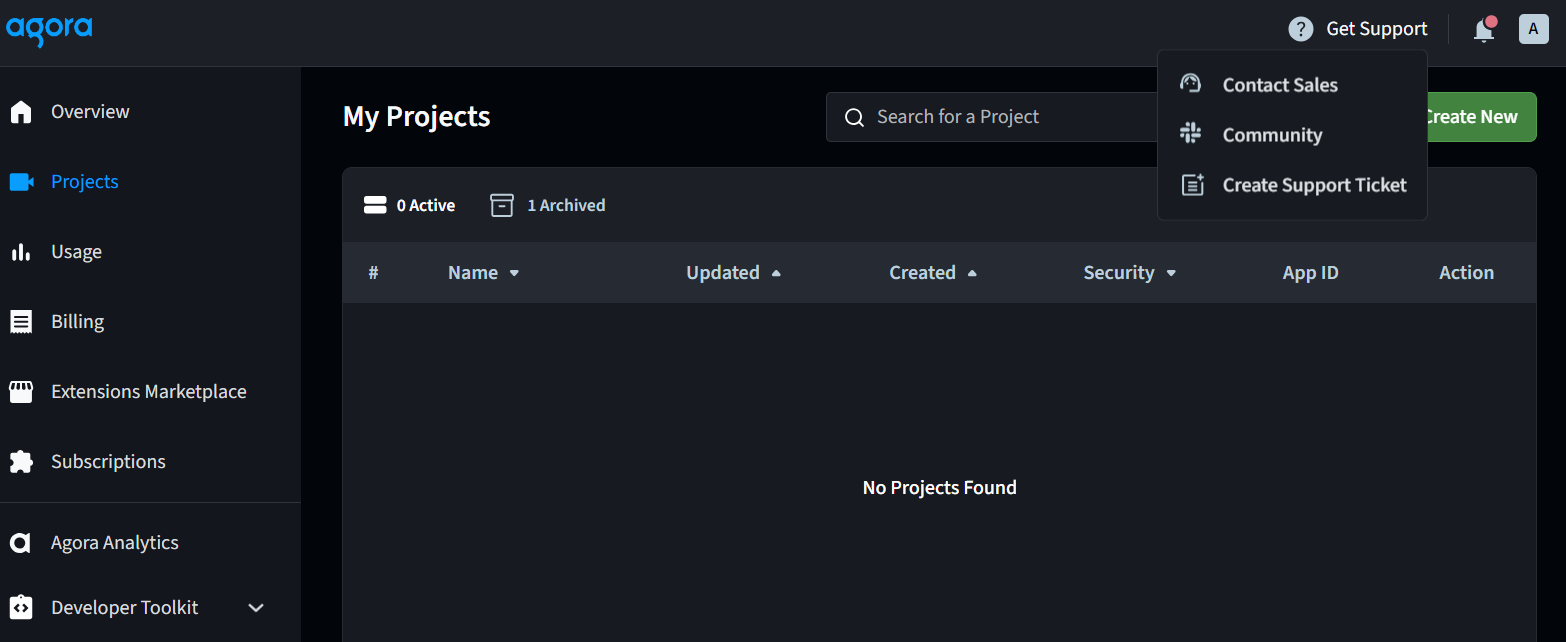
Task: Open Extensions Marketplace in the sidebar
Action: (x=150, y=392)
